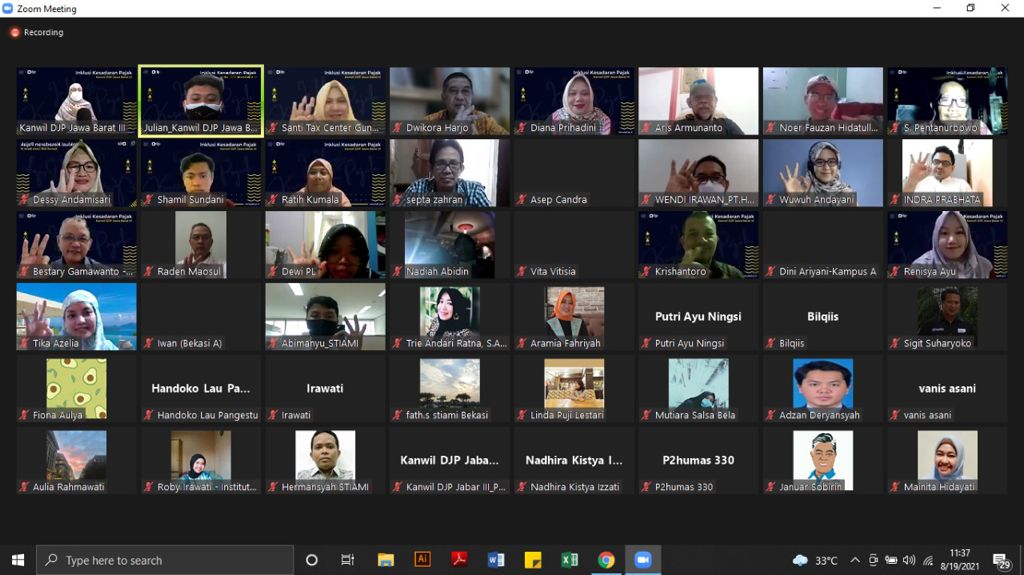Image resolution: width=1024 pixels, height=575 pixels.
Task: Open Adobe Illustrator from the taskbar
Action: [422, 560]
